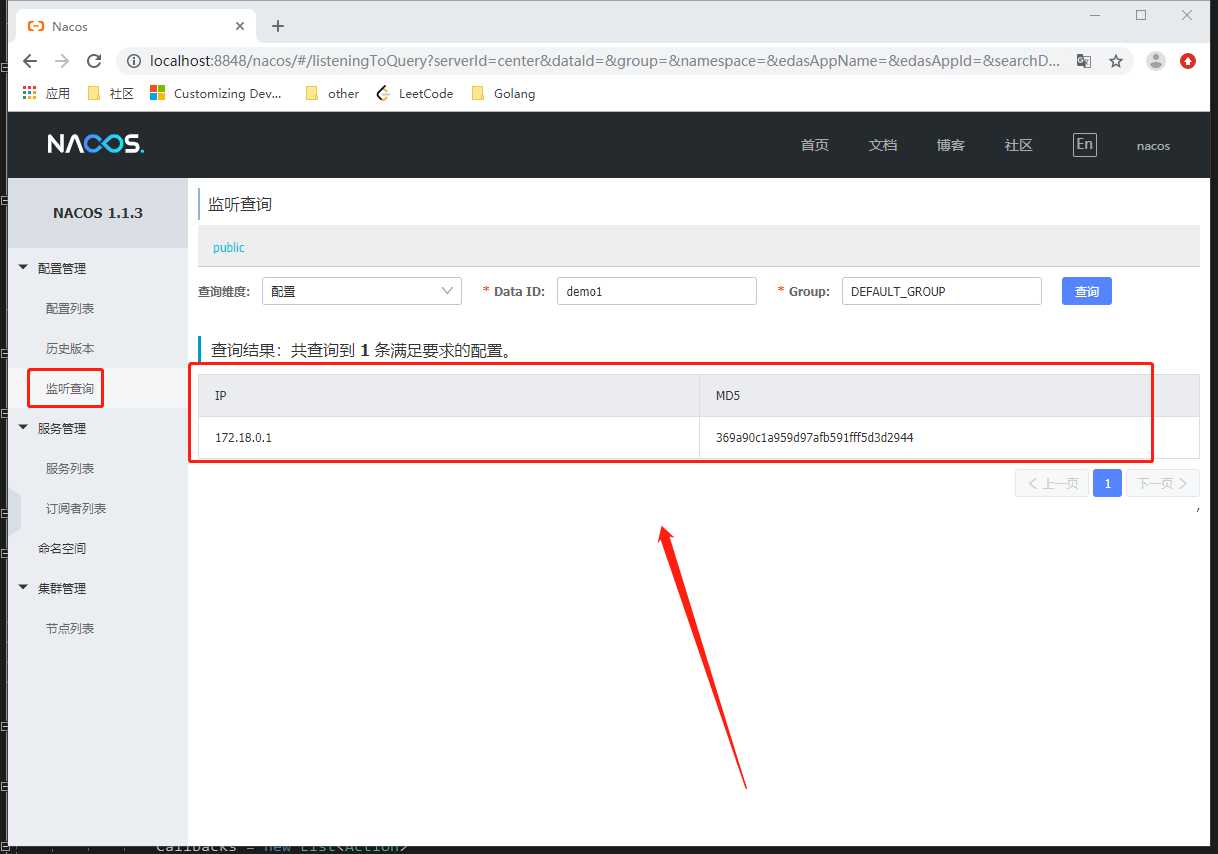This screenshot has width=1218, height=854.
Task: Open the LeetCode bookmark
Action: point(415,93)
